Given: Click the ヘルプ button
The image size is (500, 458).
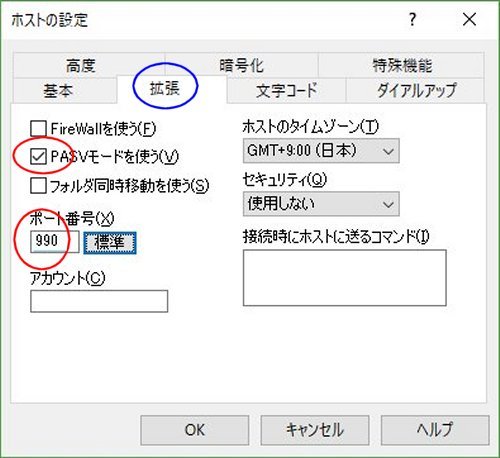Looking at the screenshot, I should click(435, 430).
